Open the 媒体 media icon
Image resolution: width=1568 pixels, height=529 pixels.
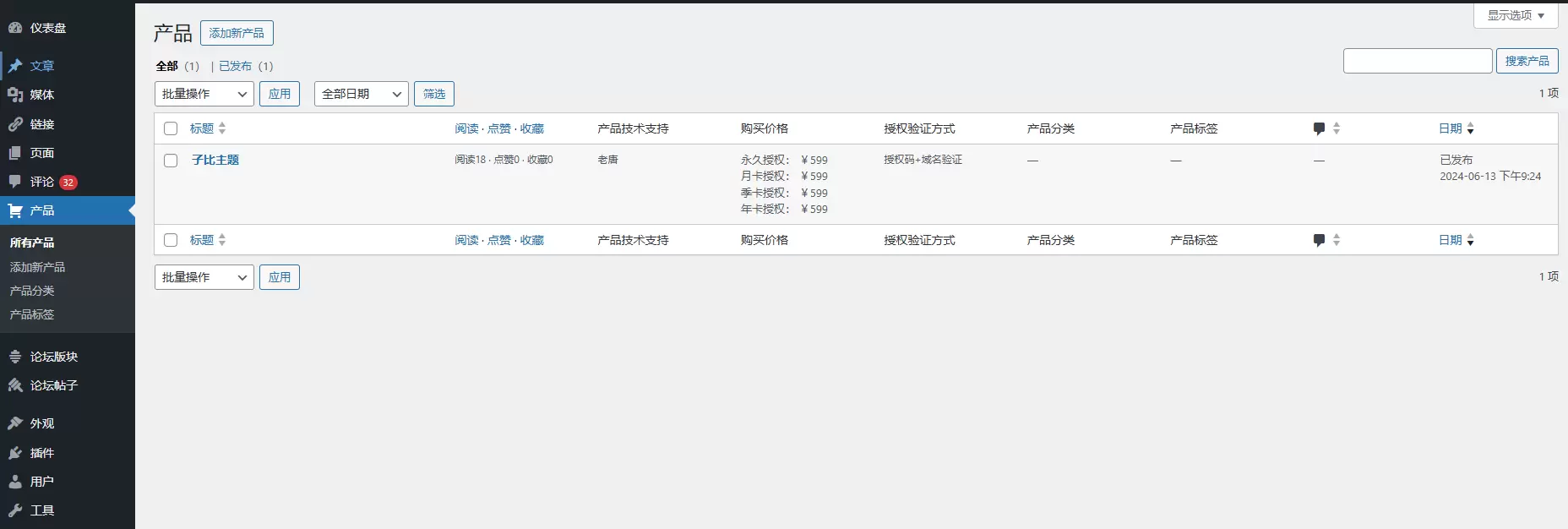click(15, 95)
